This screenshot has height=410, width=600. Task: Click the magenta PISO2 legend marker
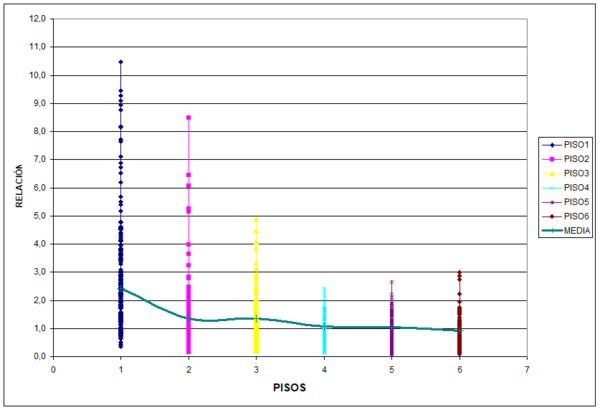click(x=550, y=159)
